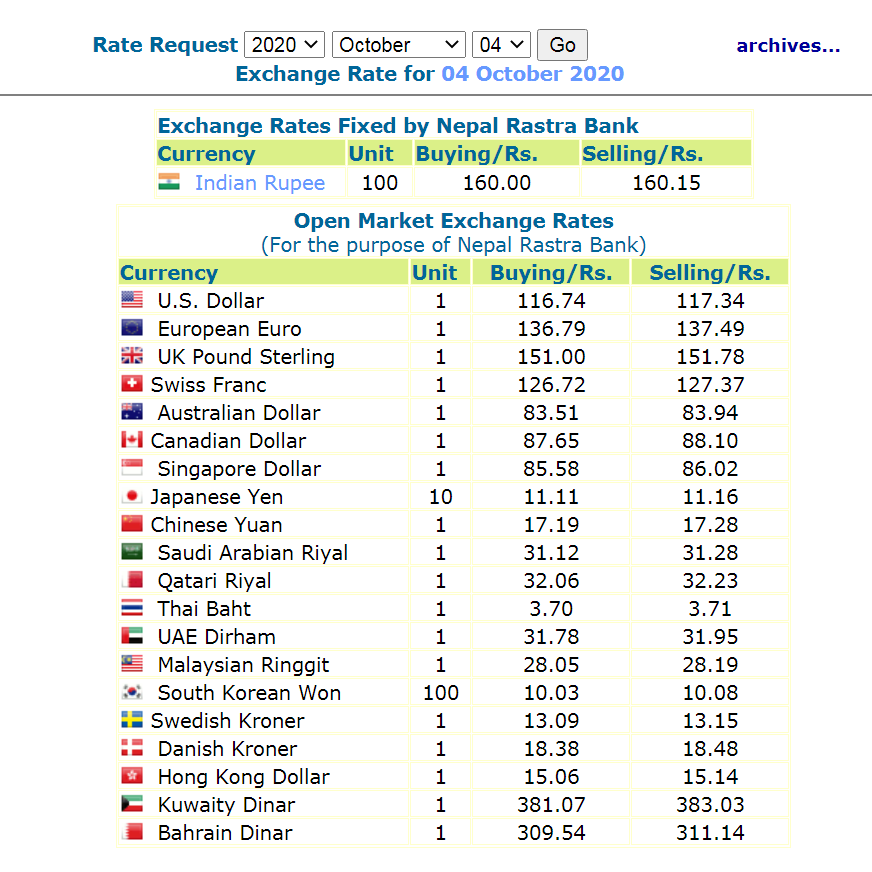Follow the Indian Rupee link

coord(260,183)
